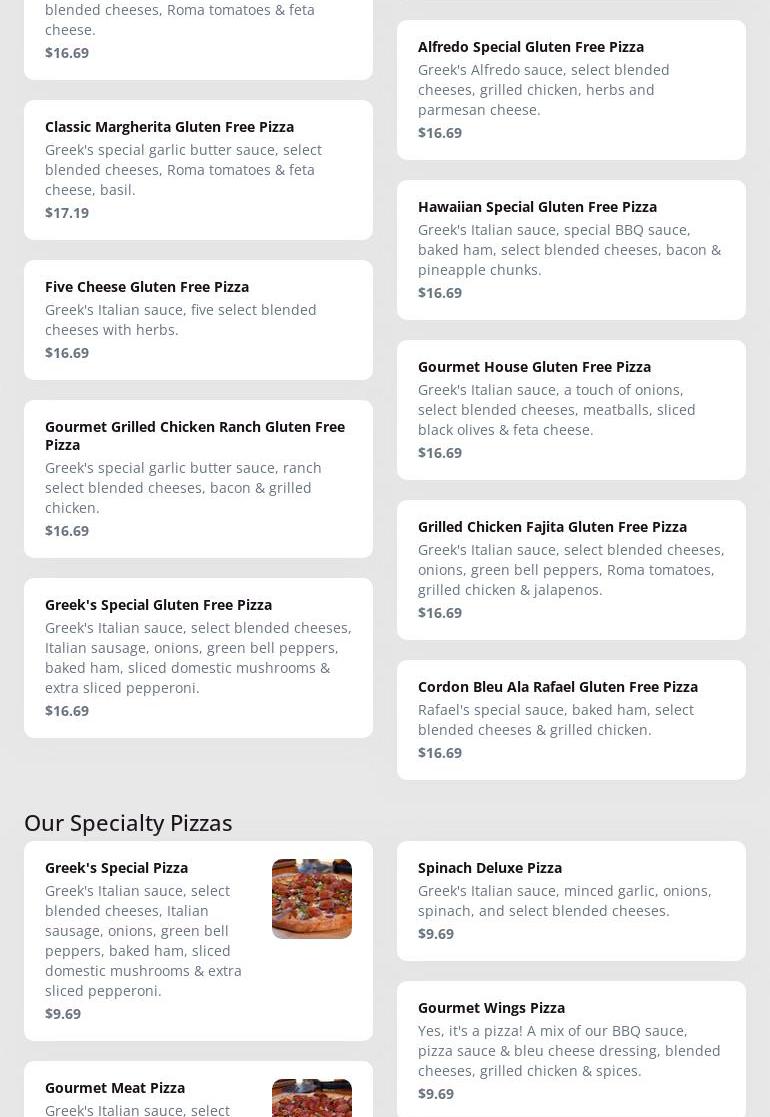The width and height of the screenshot is (770, 1117).
Task: Select the Spinach Deluxe Pizza item
Action: 490,868
